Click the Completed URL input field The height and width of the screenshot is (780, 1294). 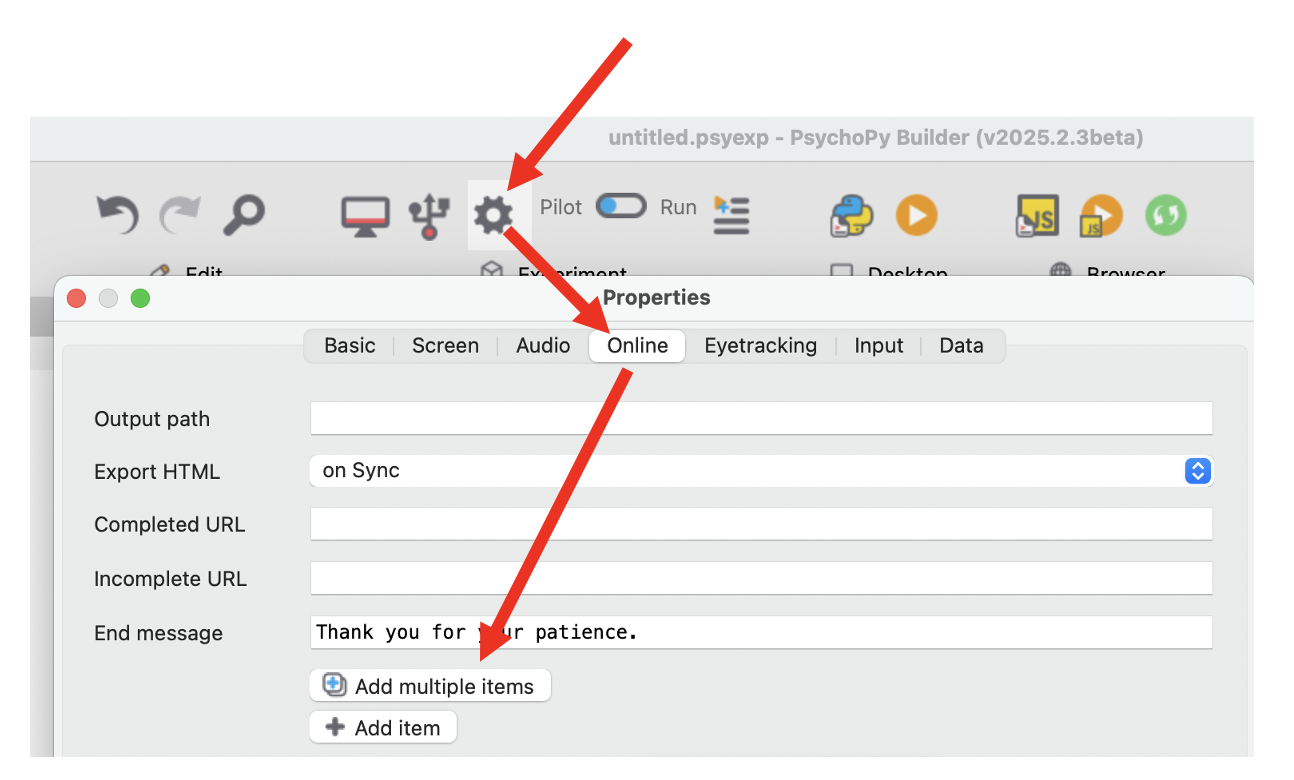(761, 524)
